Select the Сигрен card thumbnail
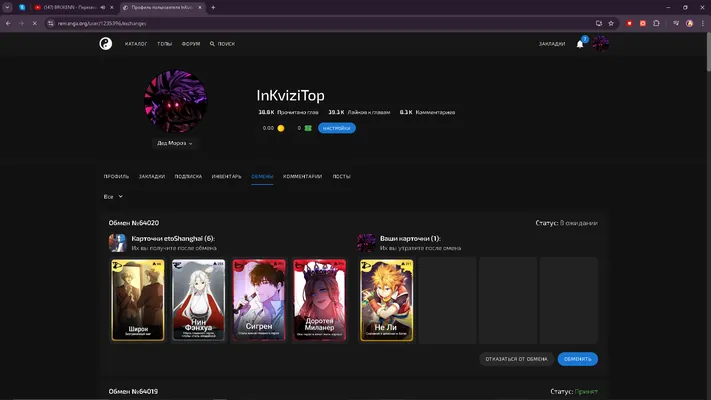Image resolution: width=711 pixels, height=400 pixels. (259, 300)
